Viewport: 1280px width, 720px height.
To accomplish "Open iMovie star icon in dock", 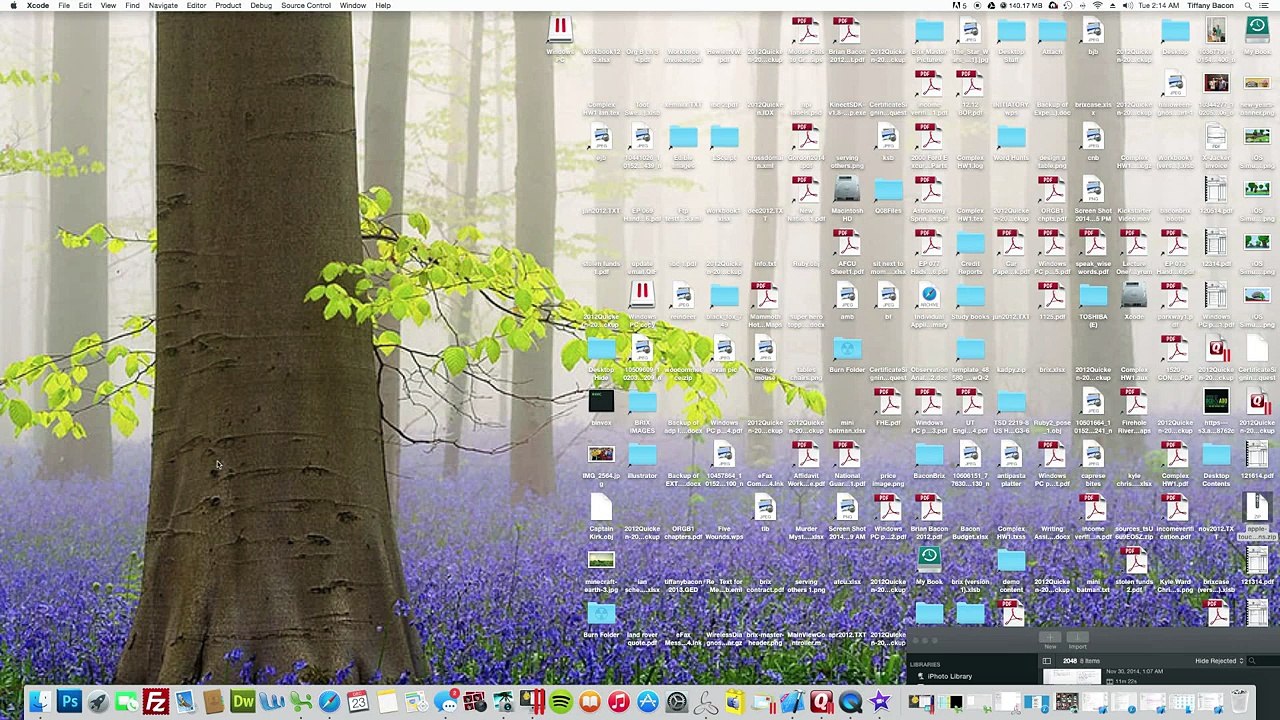I will 880,702.
